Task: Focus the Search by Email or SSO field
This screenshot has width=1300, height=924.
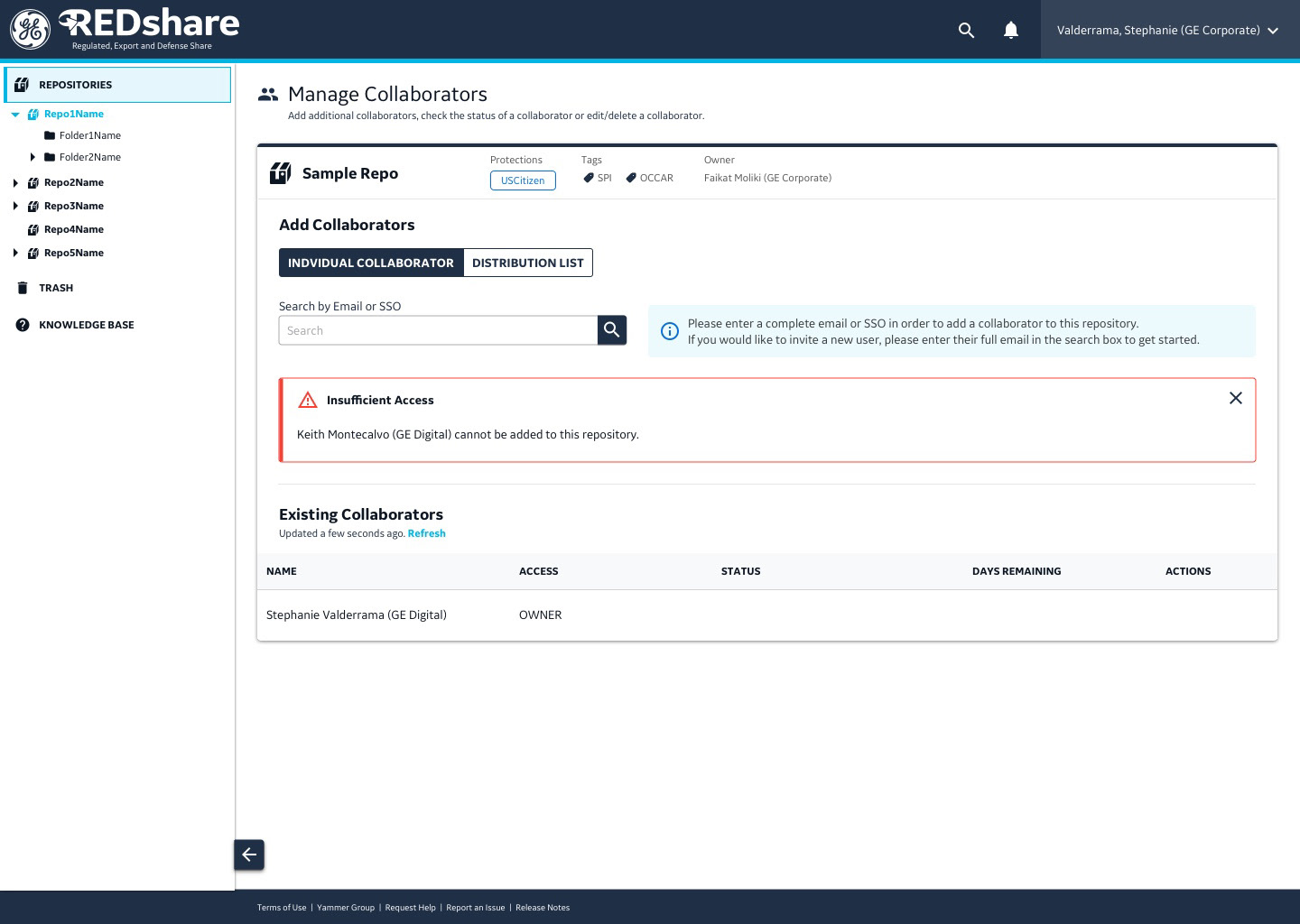Action: tap(438, 330)
